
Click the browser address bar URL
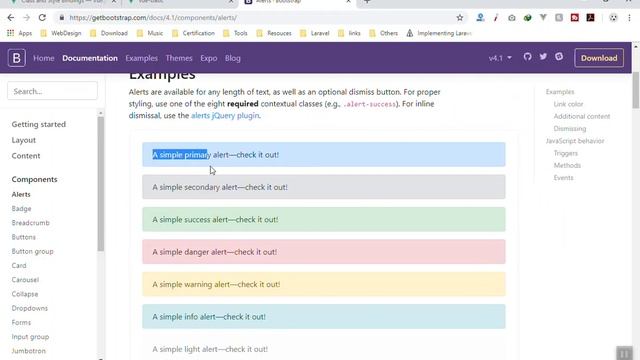coord(153,18)
